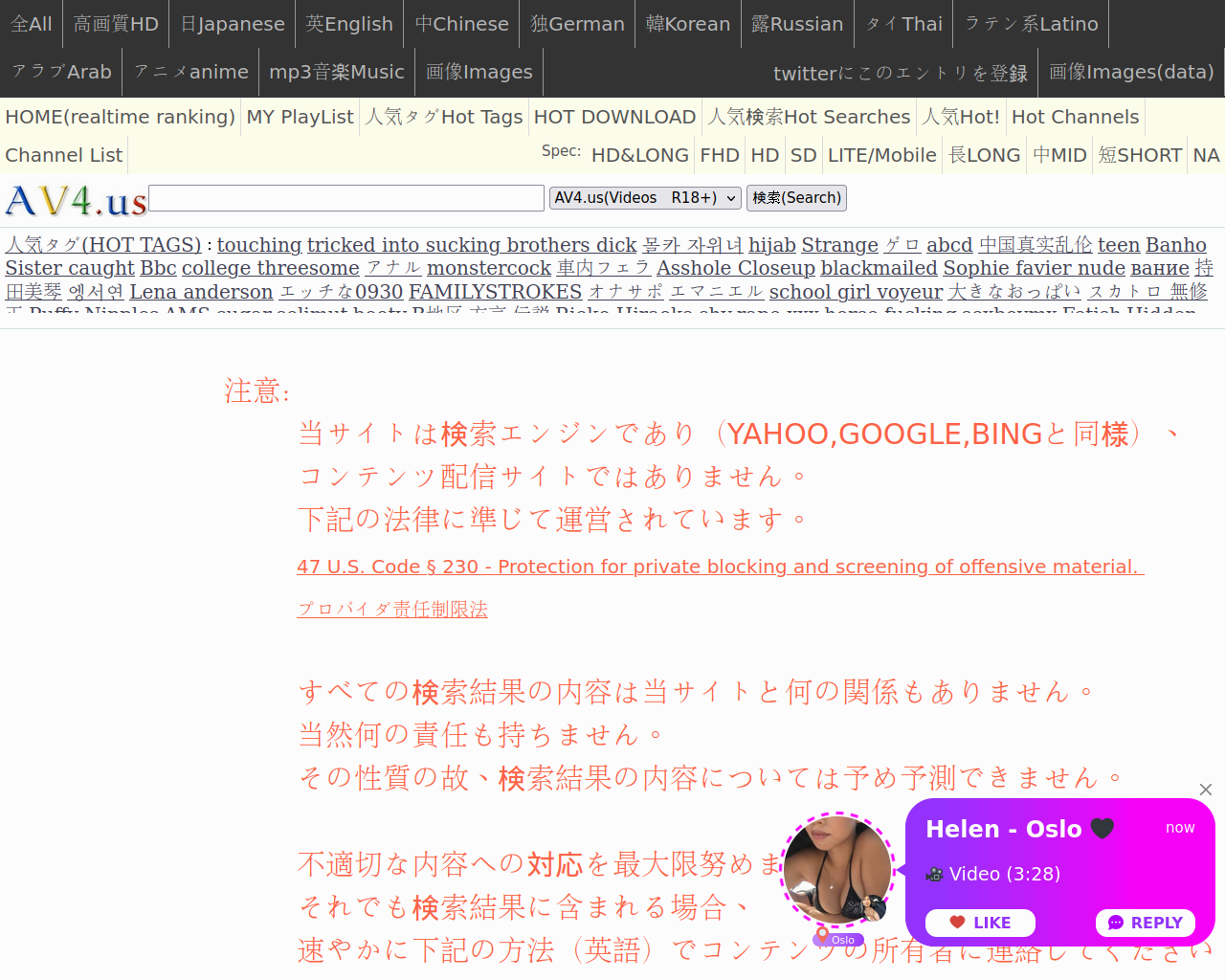The width and height of the screenshot is (1225, 980).
Task: Open the AV4.us(Videos R18+) search category dropdown
Action: [x=645, y=198]
